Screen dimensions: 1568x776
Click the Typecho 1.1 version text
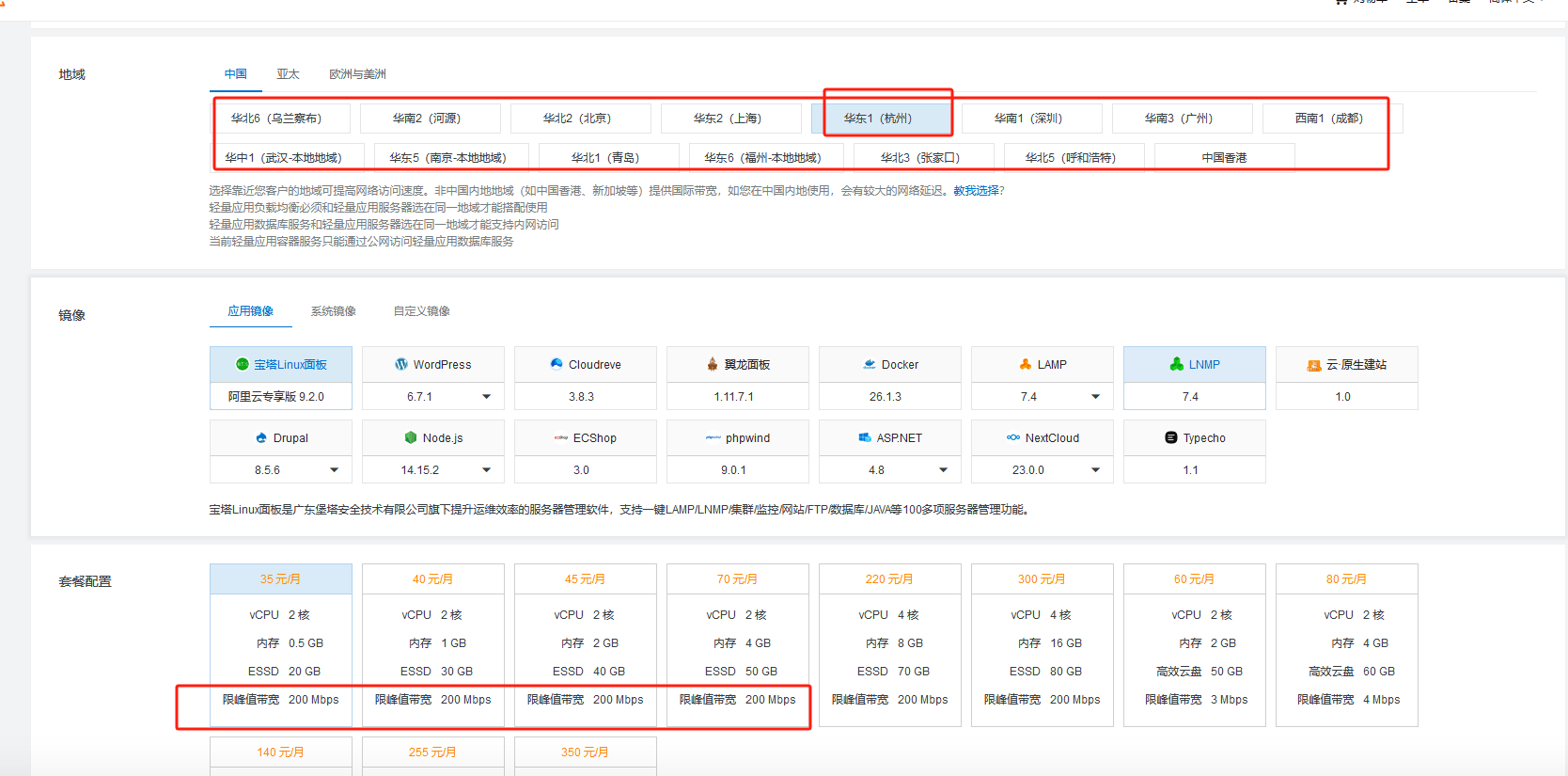point(1191,470)
